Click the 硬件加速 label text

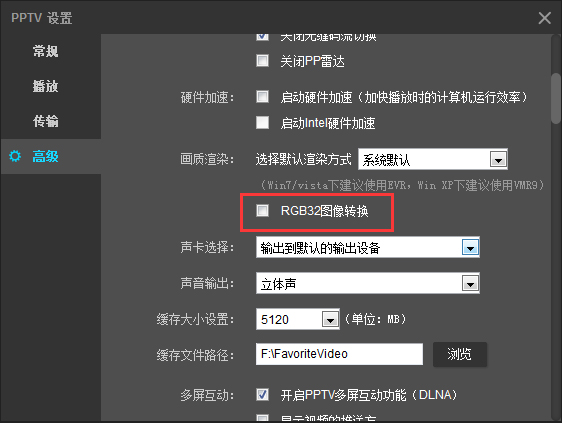coord(207,97)
